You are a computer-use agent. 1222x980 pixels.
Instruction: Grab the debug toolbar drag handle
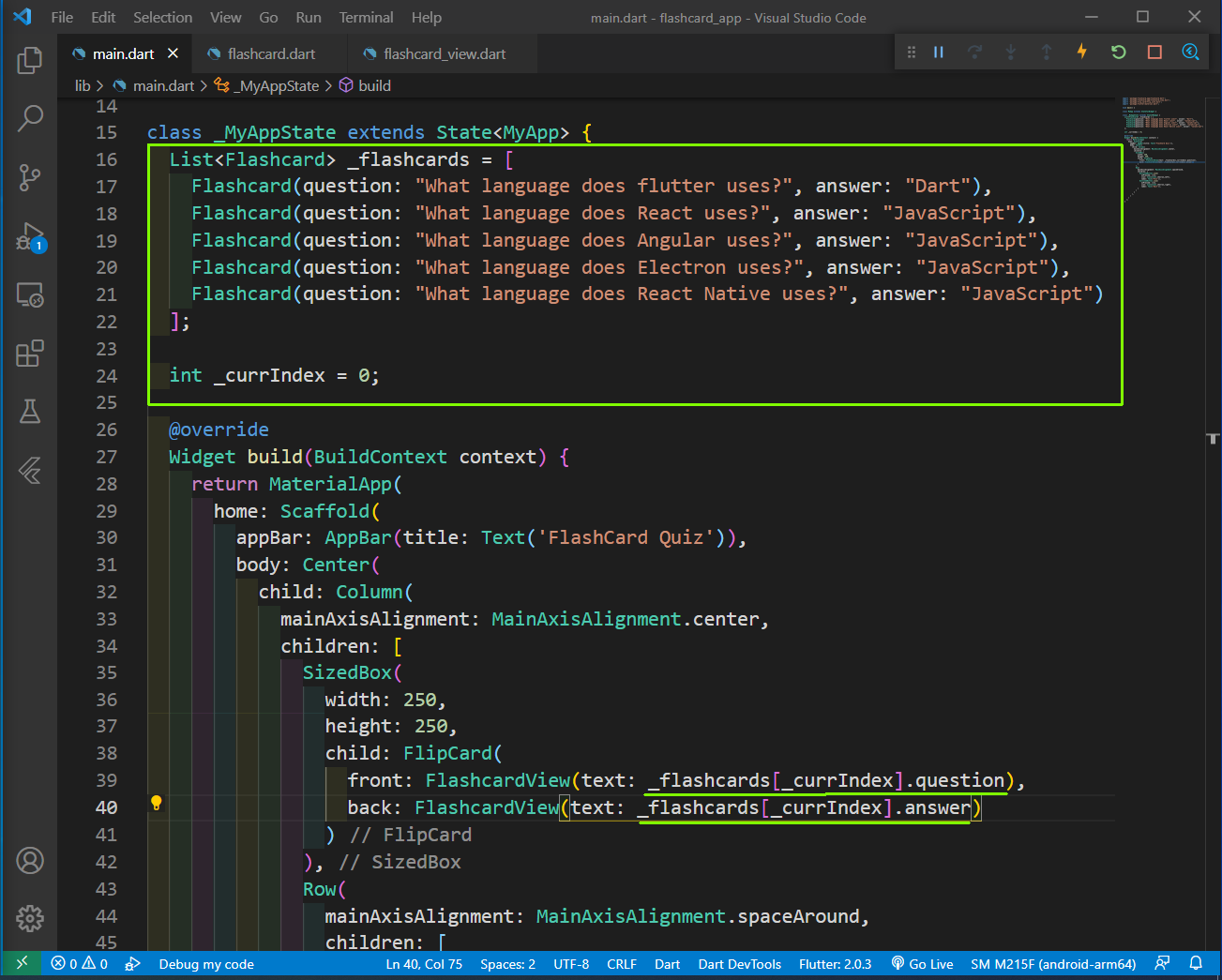click(911, 53)
